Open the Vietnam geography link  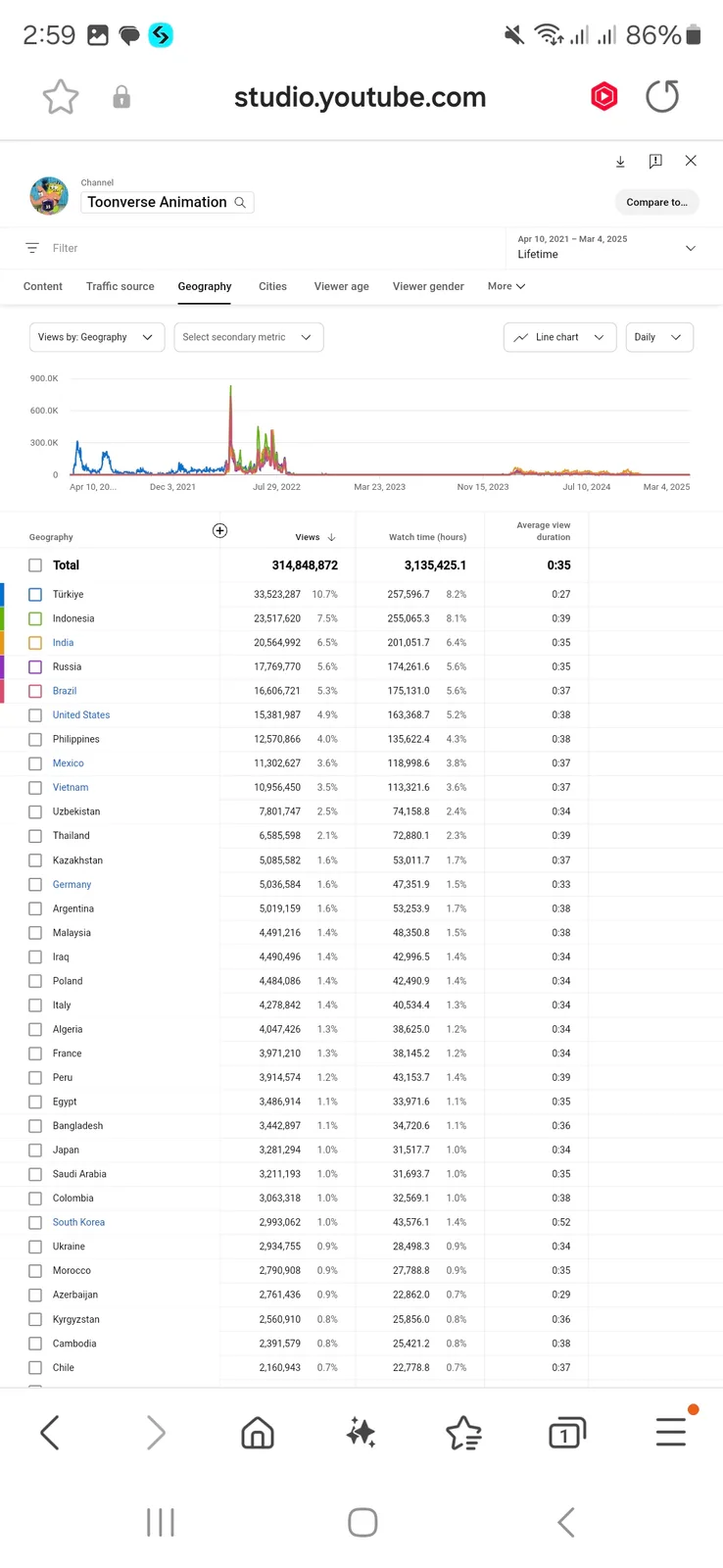coord(71,788)
